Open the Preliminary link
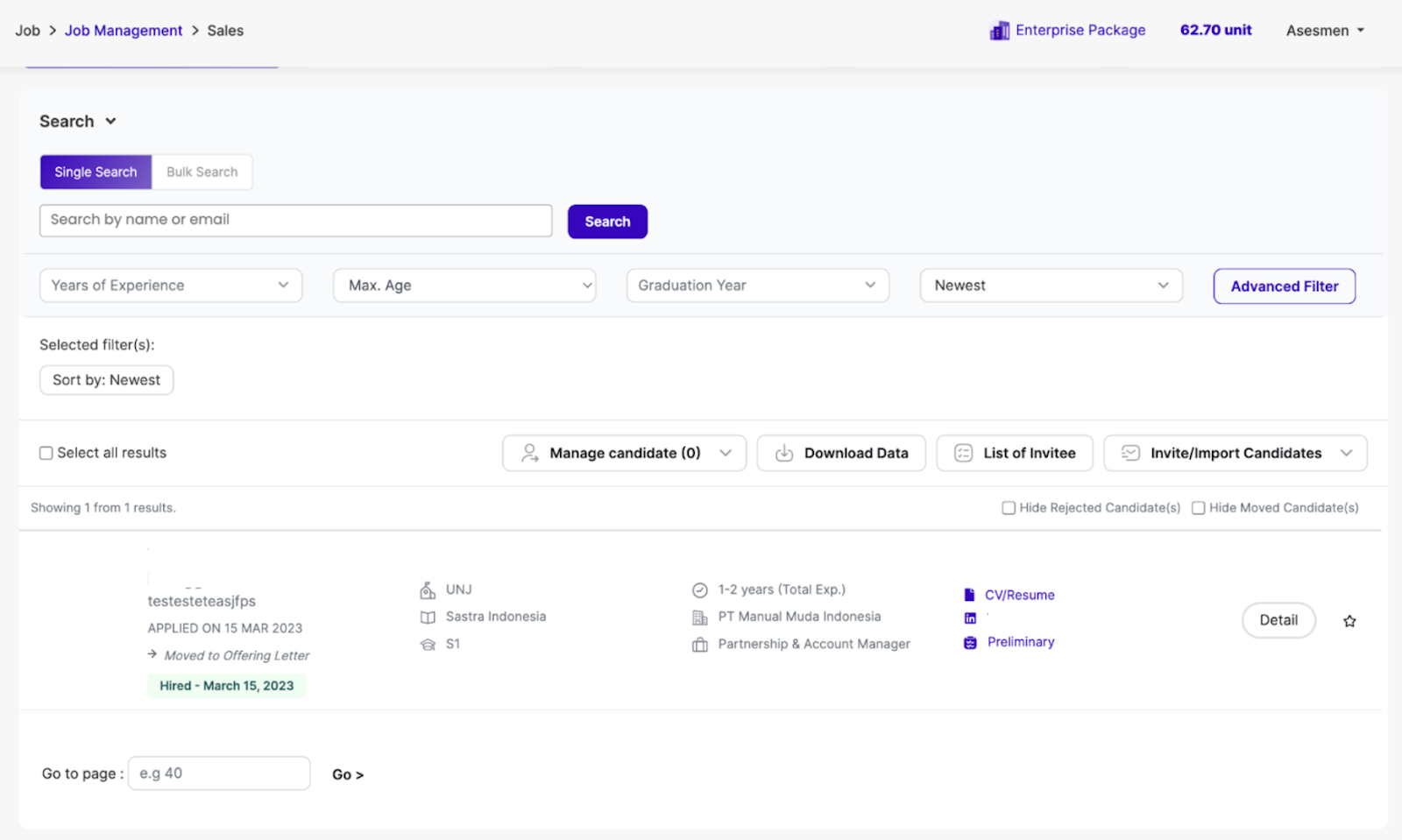 point(1021,642)
